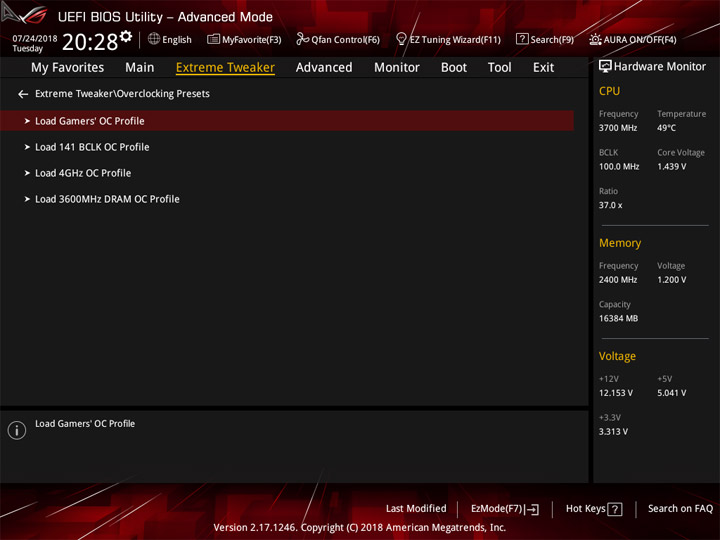Click the EzMode exit arrow icon
The width and height of the screenshot is (720, 540).
coord(532,509)
